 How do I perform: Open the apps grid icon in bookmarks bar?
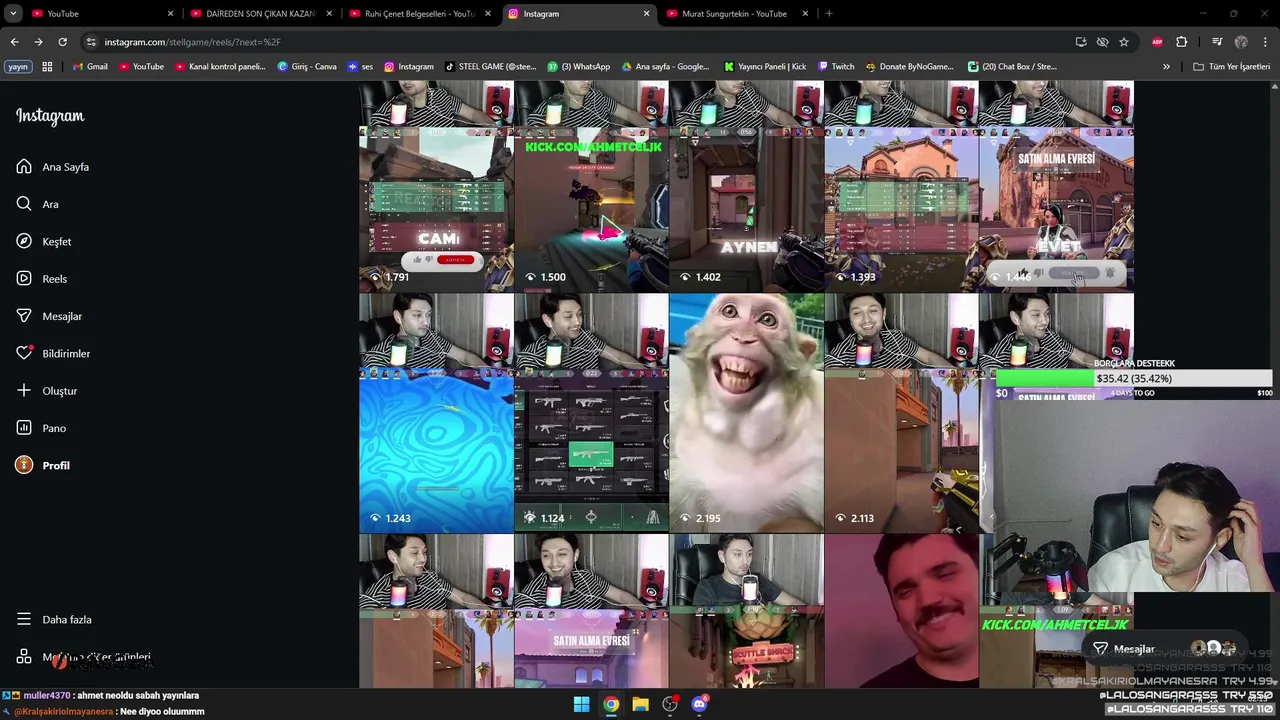(47, 67)
